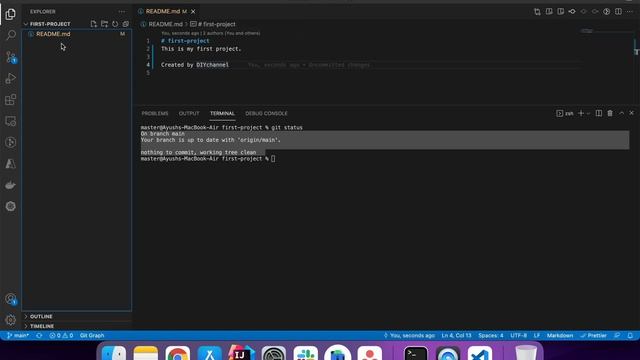Click the 'Created by DIYchannel' line in editor
This screenshot has width=640, height=360.
[x=195, y=65]
